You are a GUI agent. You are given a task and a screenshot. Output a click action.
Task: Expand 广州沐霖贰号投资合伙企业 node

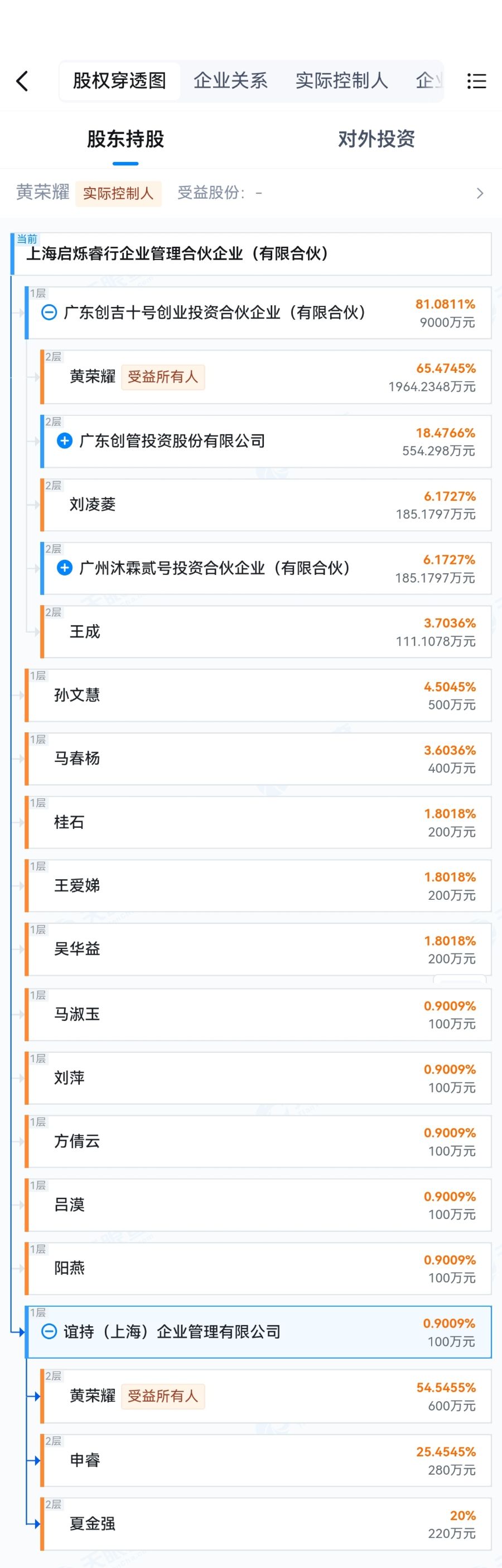point(65,568)
